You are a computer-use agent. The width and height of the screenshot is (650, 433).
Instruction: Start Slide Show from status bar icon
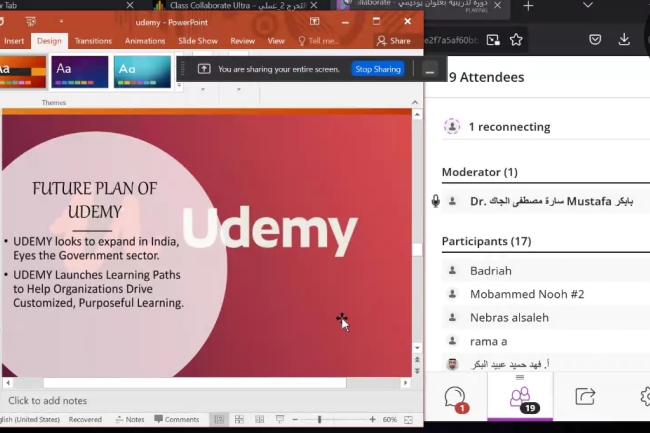(x=280, y=420)
